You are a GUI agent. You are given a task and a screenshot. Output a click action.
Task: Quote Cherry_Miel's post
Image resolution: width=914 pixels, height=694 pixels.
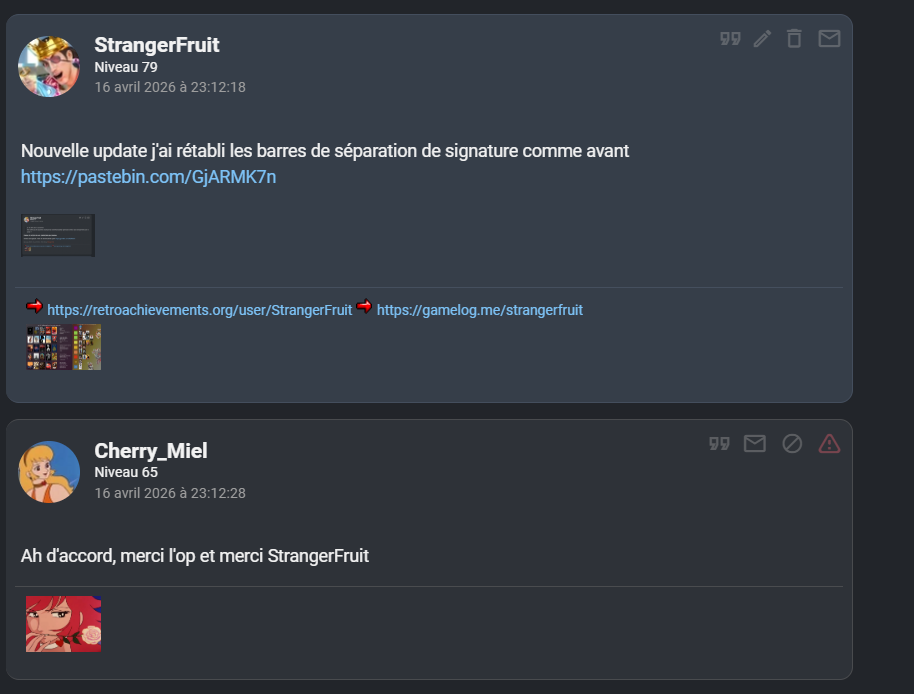[x=719, y=444]
